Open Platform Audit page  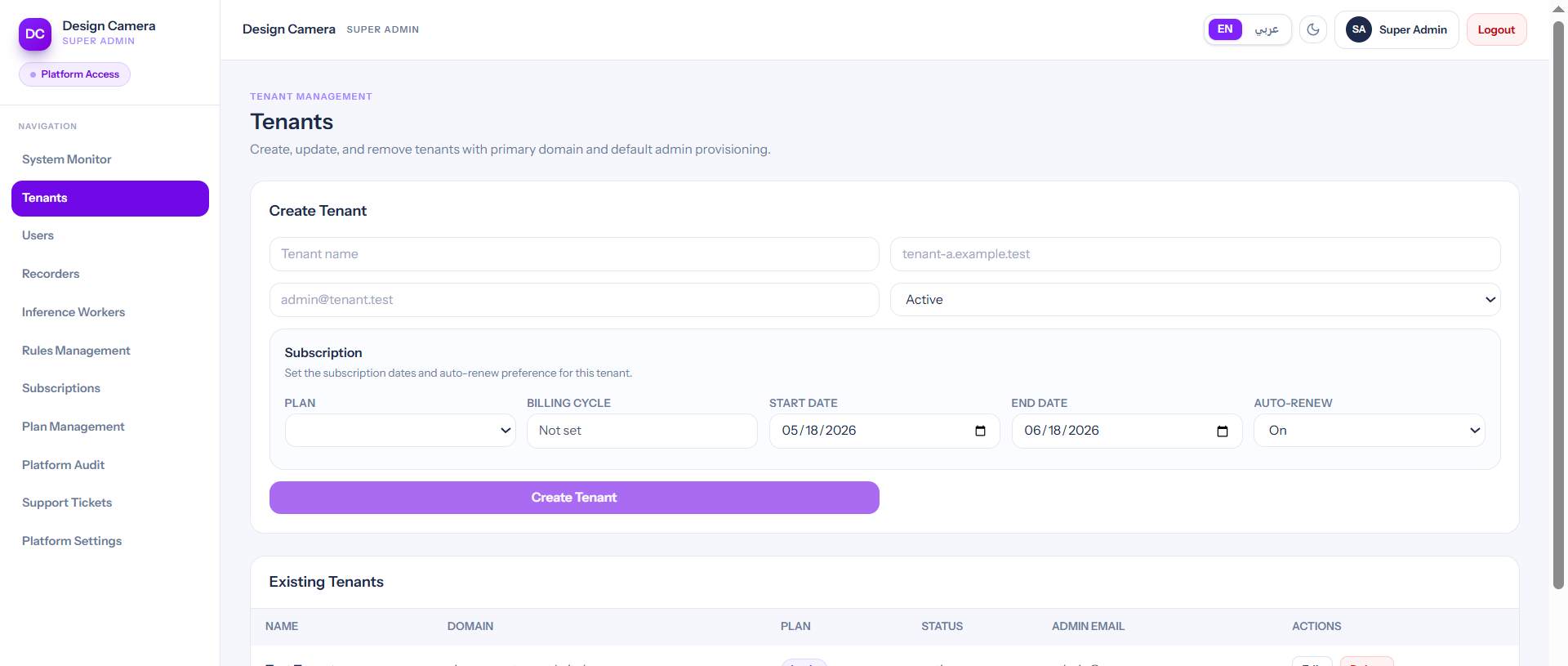110,465
